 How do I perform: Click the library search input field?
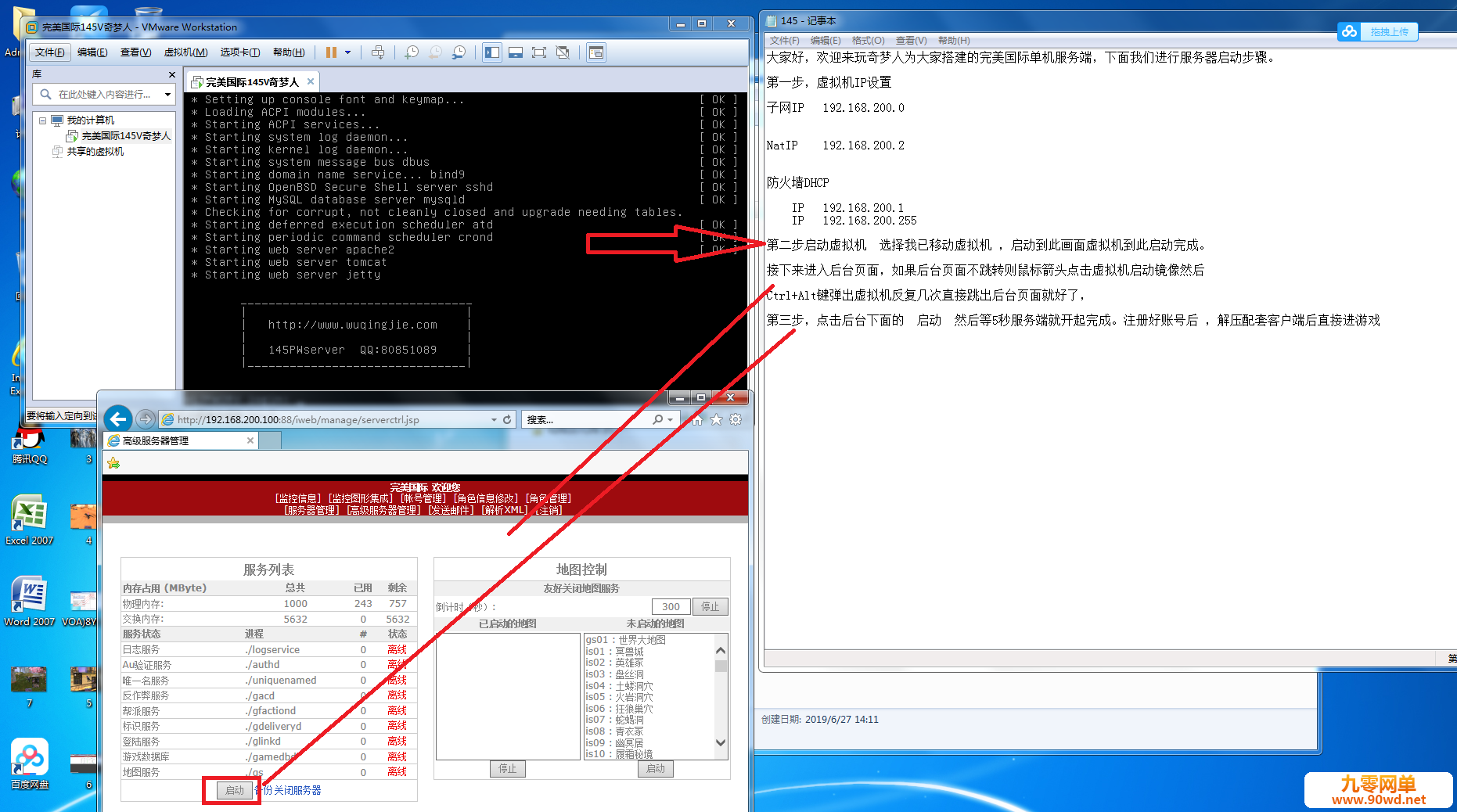click(x=105, y=95)
